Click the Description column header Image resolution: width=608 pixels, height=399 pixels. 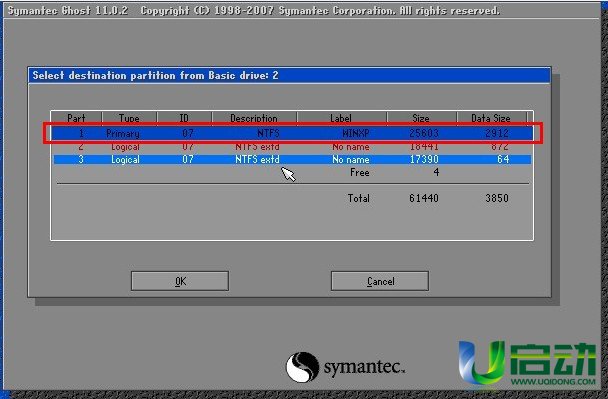click(x=254, y=118)
